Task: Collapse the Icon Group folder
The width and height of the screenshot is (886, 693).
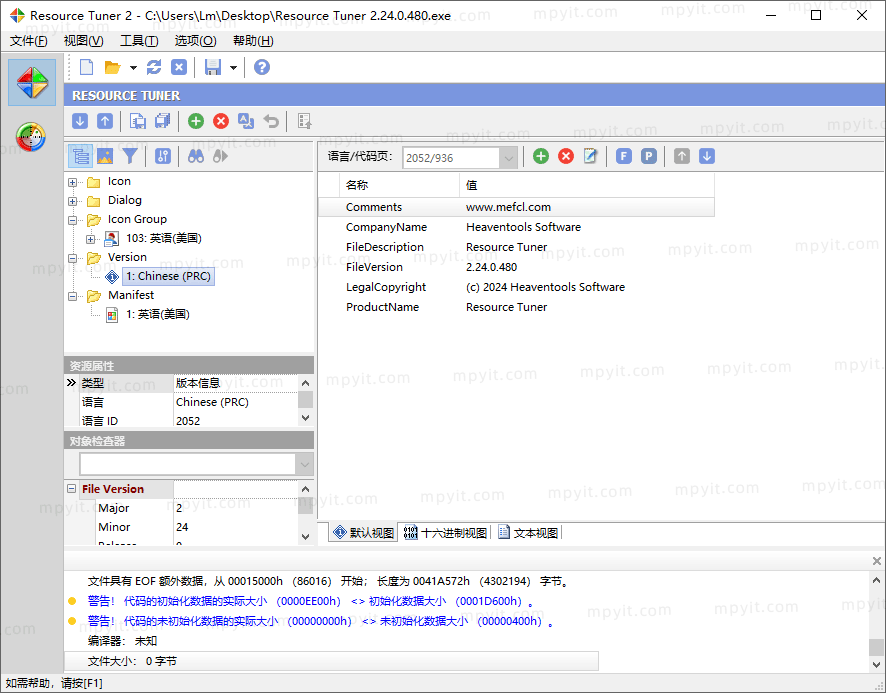Action: (72, 220)
